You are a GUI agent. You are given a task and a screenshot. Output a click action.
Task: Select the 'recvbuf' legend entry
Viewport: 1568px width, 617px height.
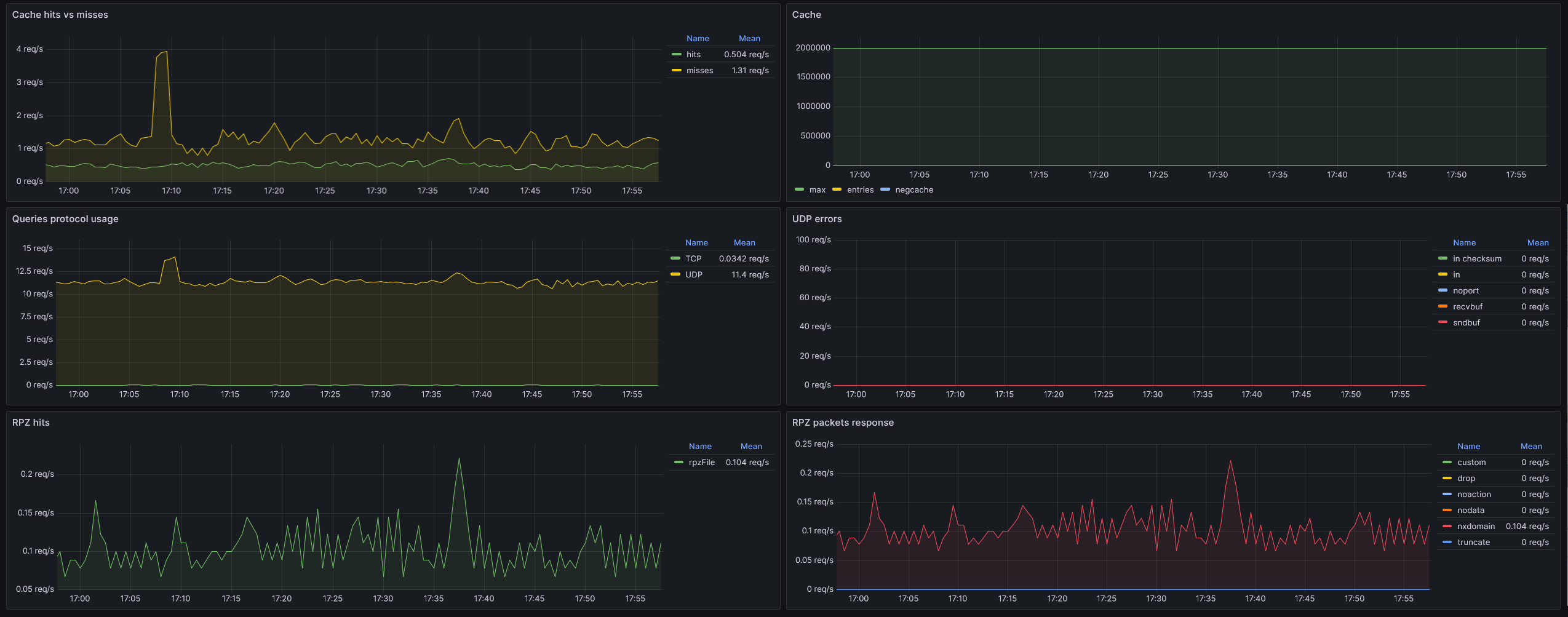[1468, 307]
